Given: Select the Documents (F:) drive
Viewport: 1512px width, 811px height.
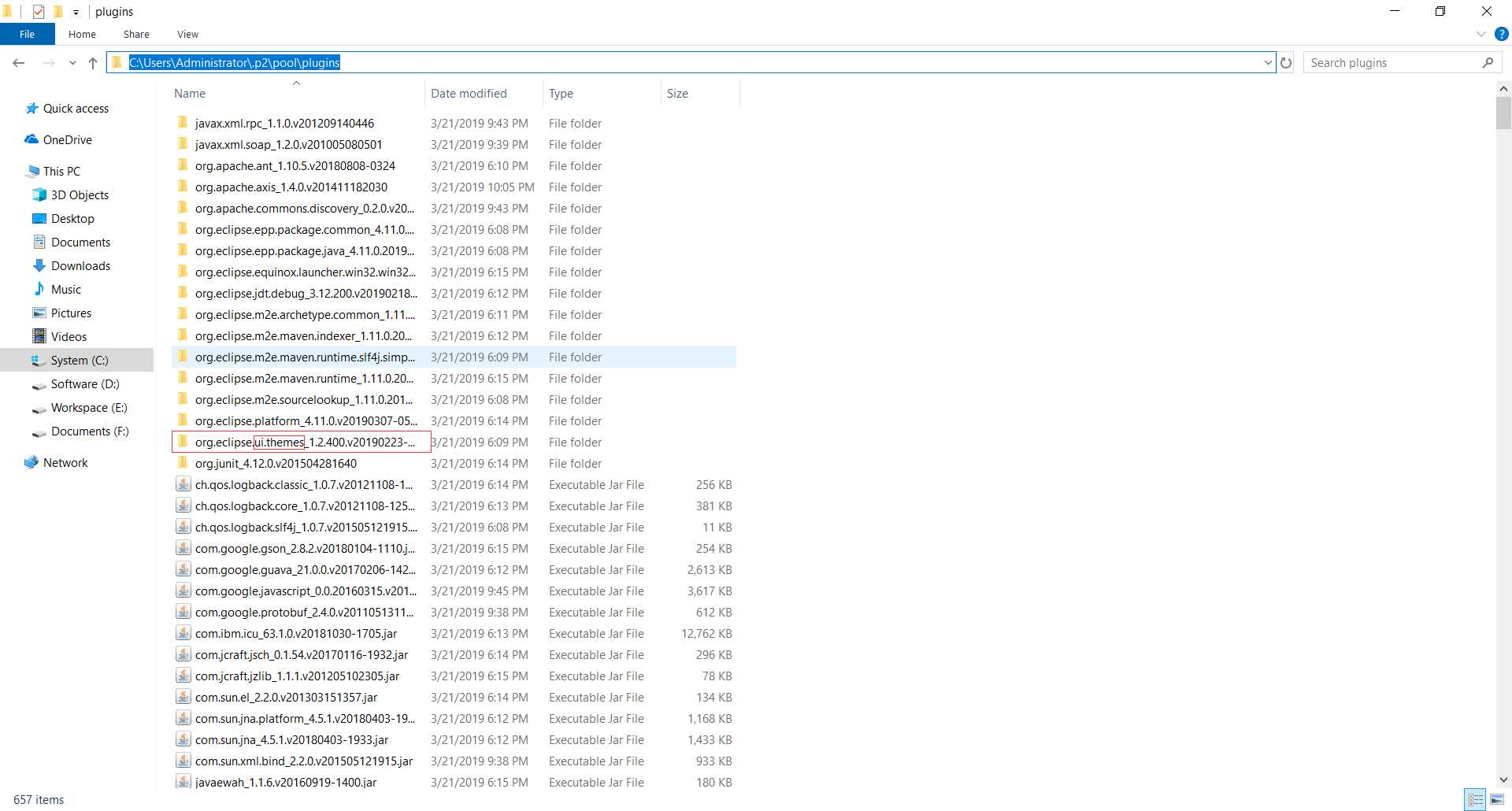Looking at the screenshot, I should 90,431.
